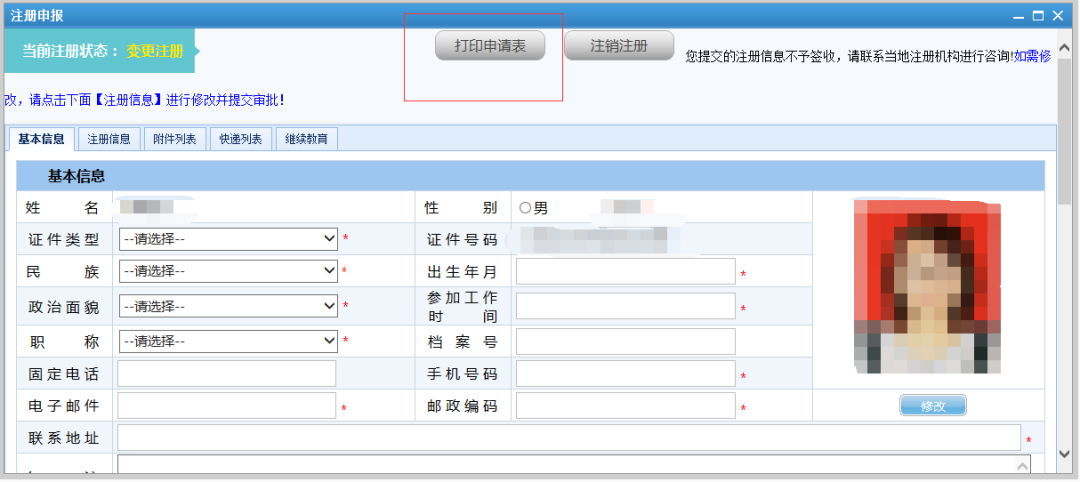Click the 打印申请表 button

(x=490, y=46)
